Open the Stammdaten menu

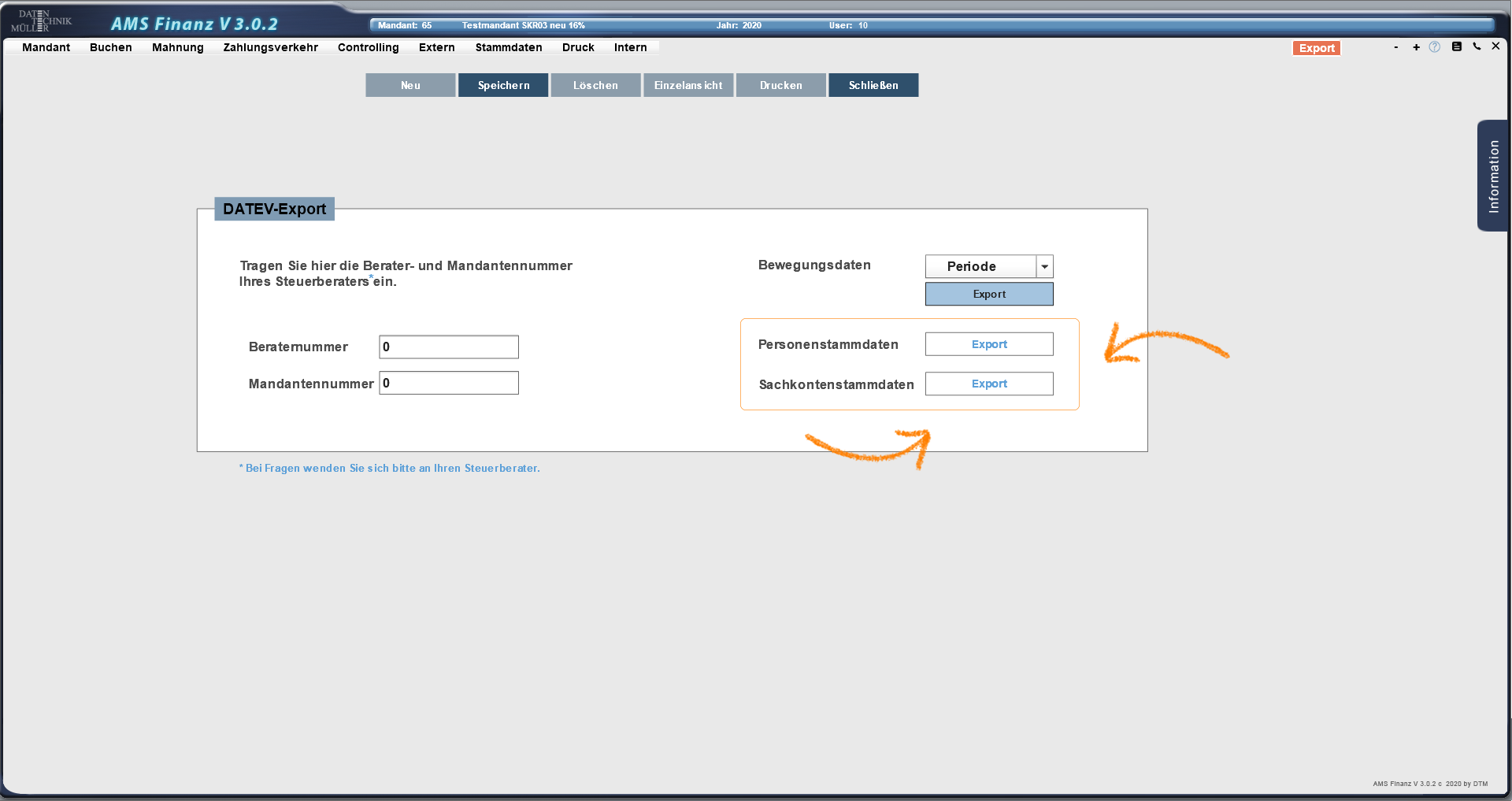(508, 47)
